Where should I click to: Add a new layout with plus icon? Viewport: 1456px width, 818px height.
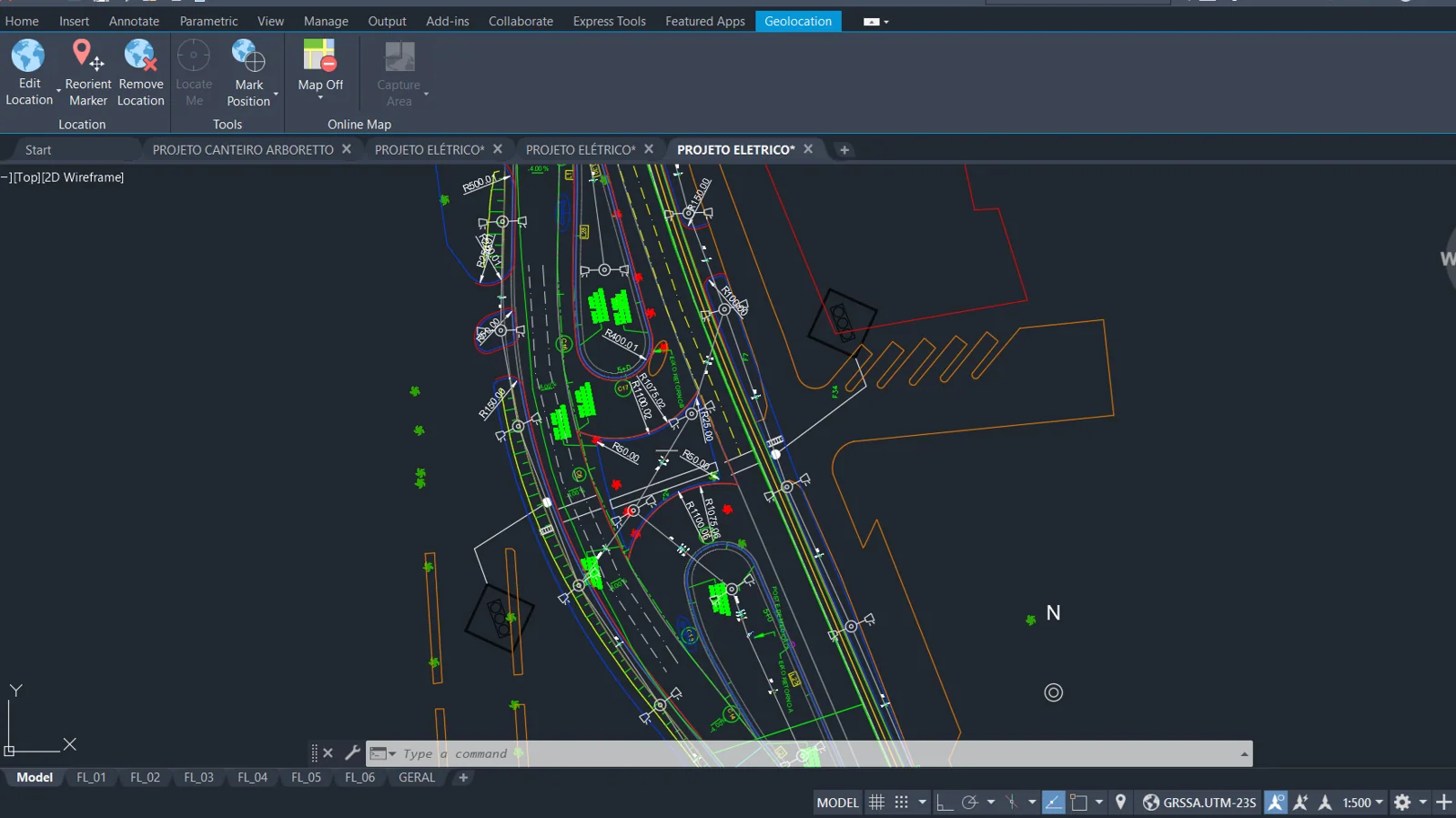(463, 777)
